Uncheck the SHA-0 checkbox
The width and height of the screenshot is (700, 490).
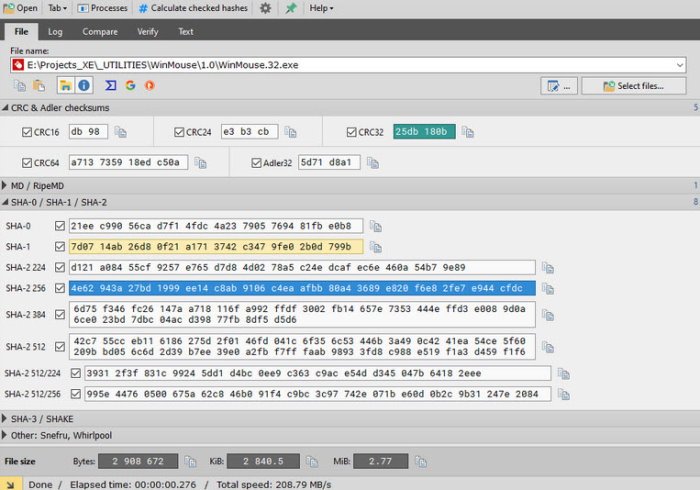pyautogui.click(x=60, y=226)
